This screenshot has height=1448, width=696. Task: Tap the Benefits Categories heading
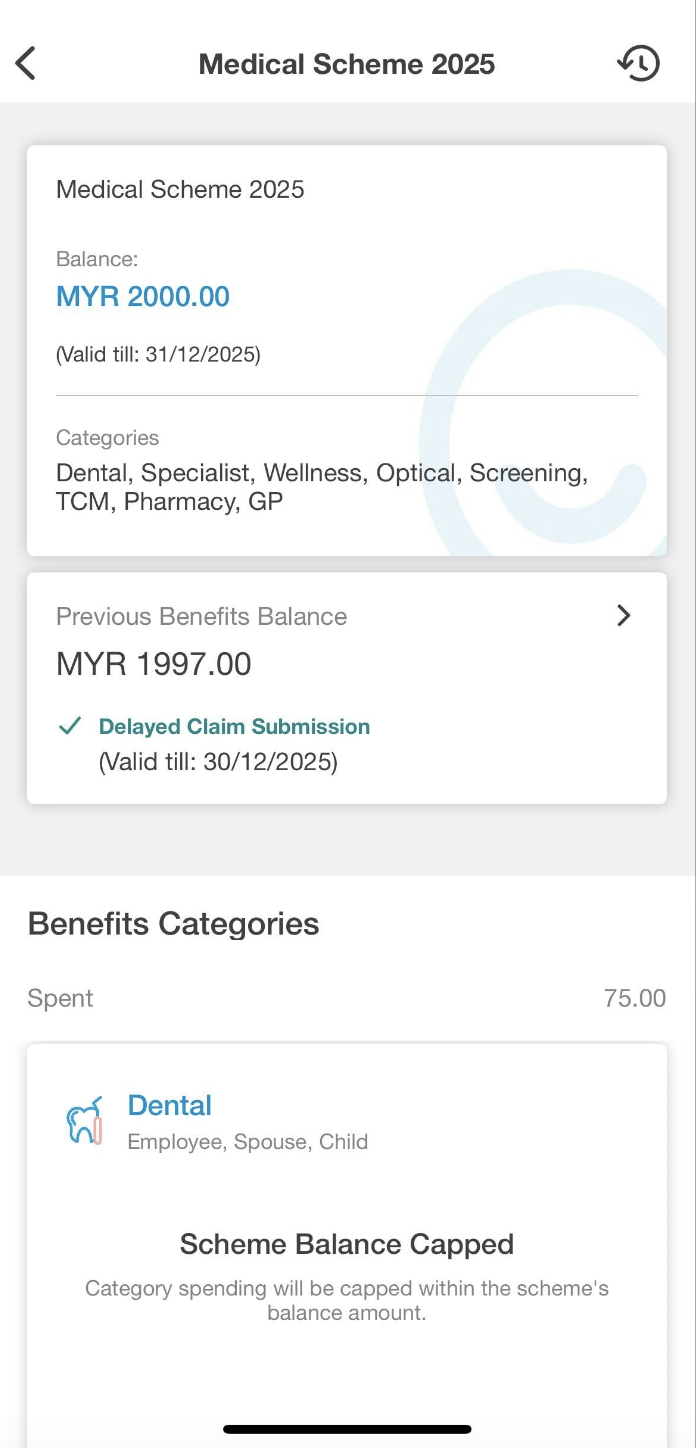[174, 923]
